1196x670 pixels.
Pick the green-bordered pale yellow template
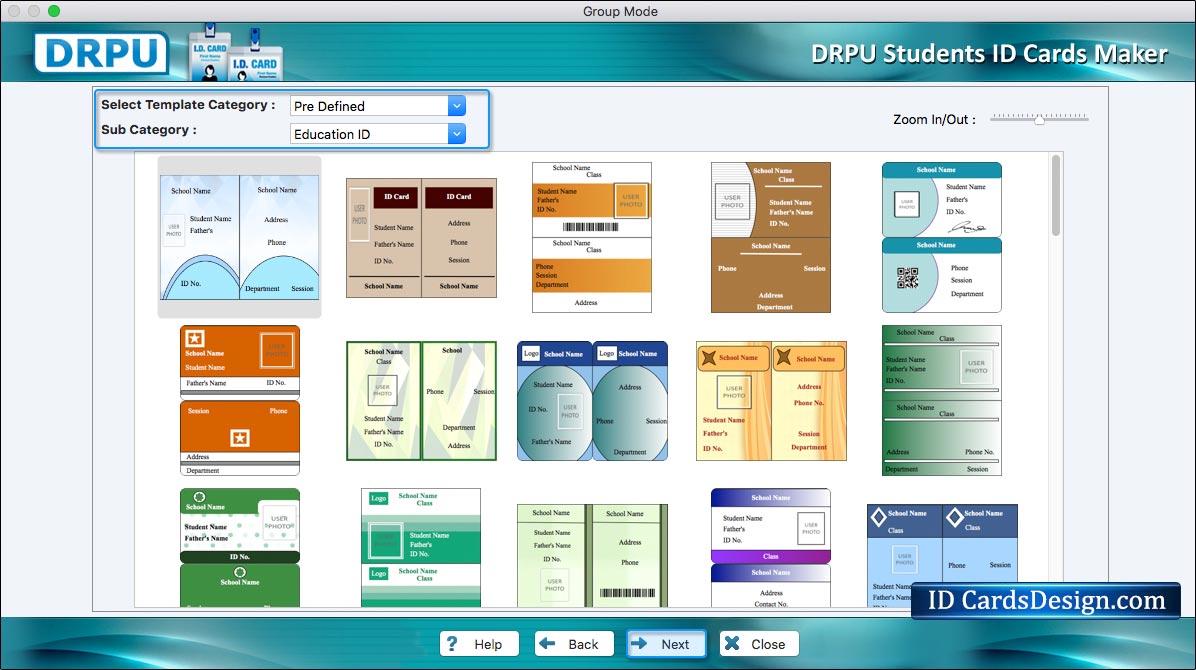[421, 401]
